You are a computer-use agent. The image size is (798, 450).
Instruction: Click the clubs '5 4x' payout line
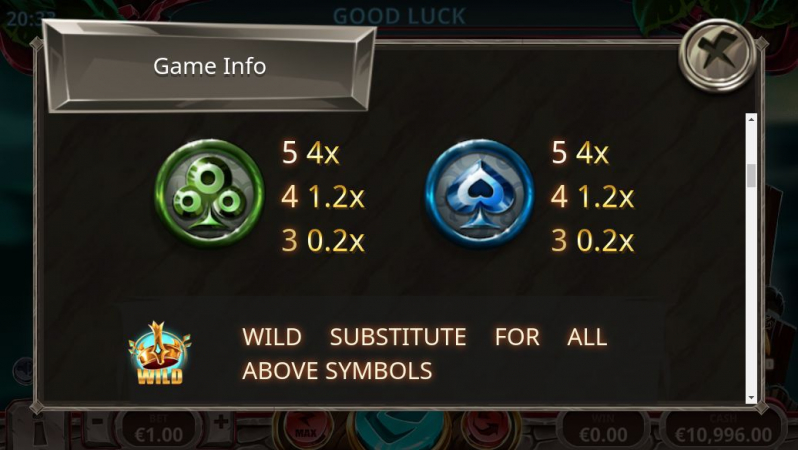pos(310,152)
